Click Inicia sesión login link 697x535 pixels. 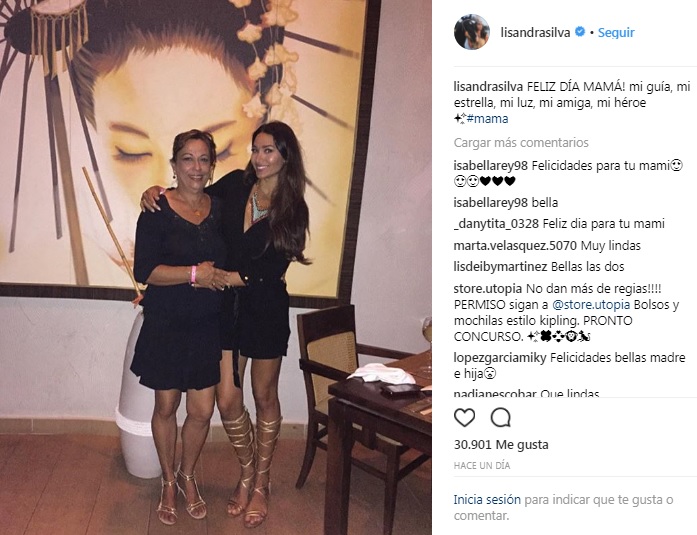point(487,500)
